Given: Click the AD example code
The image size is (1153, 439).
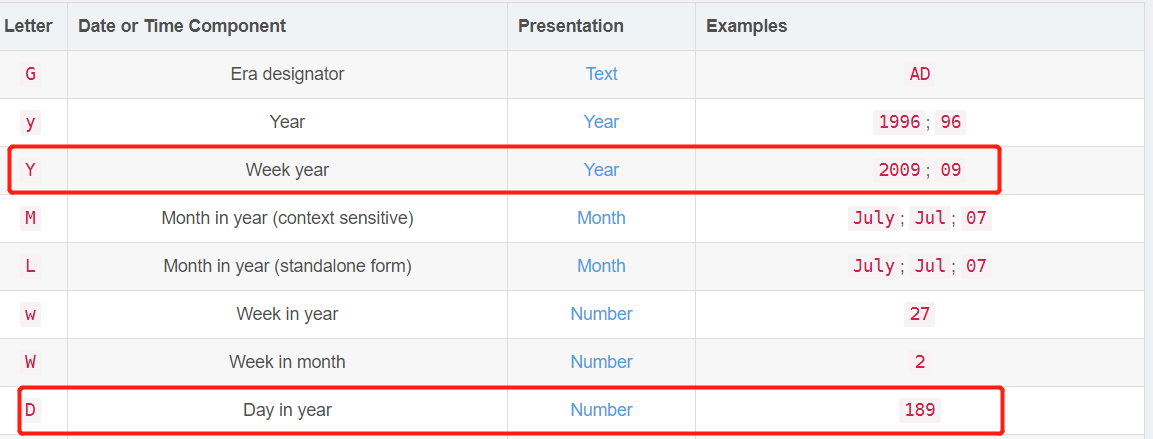Looking at the screenshot, I should pyautogui.click(x=919, y=74).
